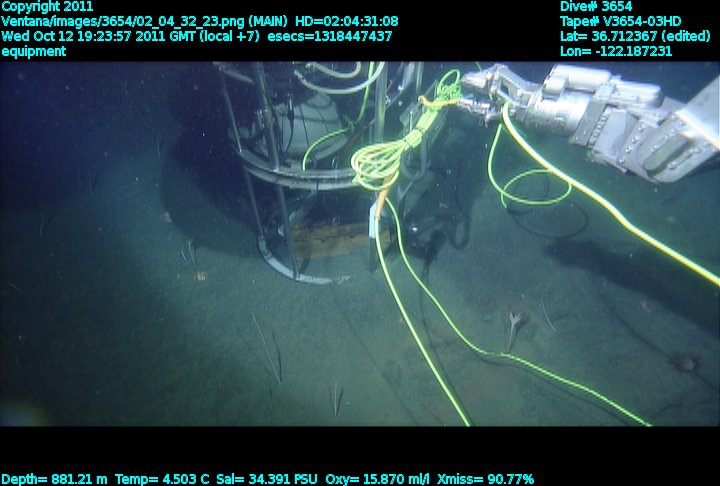Select the "Lat= 36.712367 (edited)" value
Viewport: 720px width, 486px height.
tap(635, 36)
